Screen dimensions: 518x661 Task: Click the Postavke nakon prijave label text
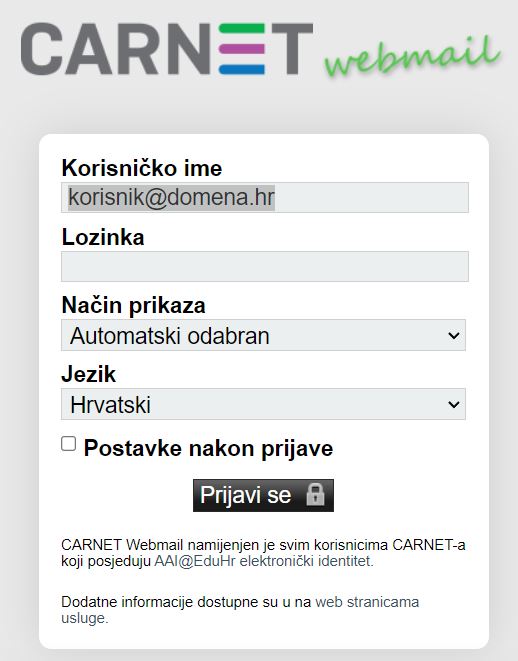pos(208,448)
